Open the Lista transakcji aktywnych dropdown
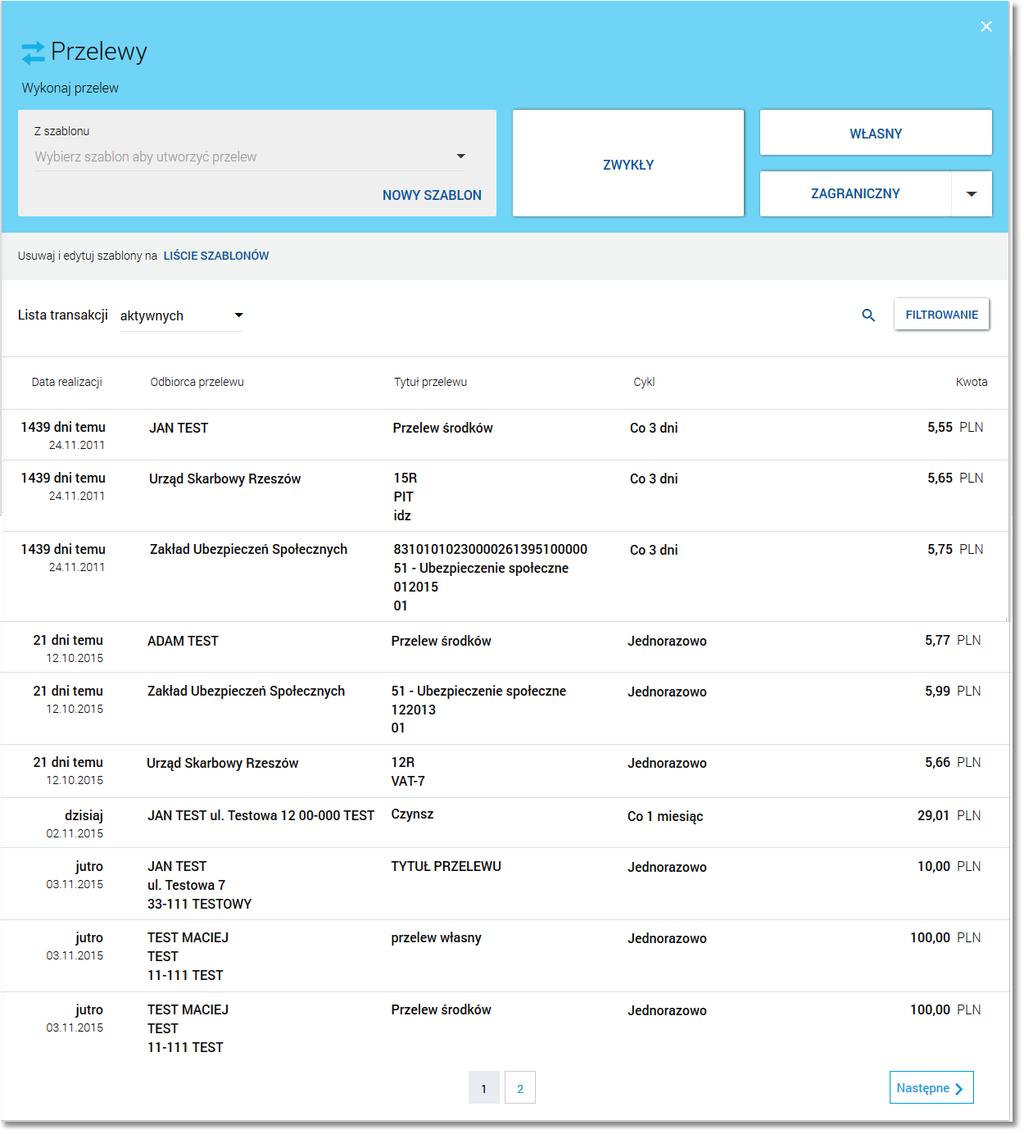This screenshot has width=1024, height=1134. coord(182,316)
